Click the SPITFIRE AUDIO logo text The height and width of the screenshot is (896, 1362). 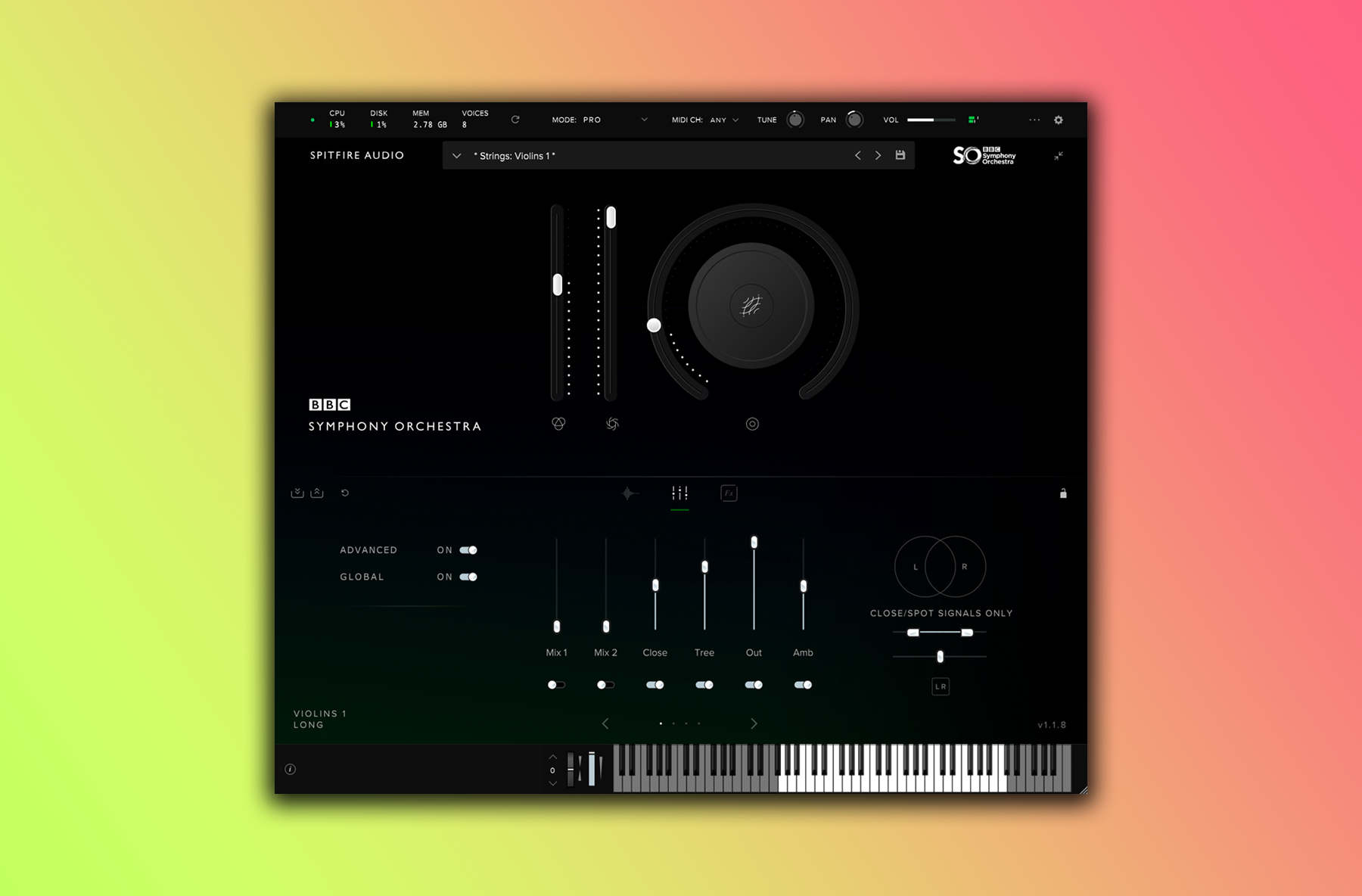[x=357, y=155]
